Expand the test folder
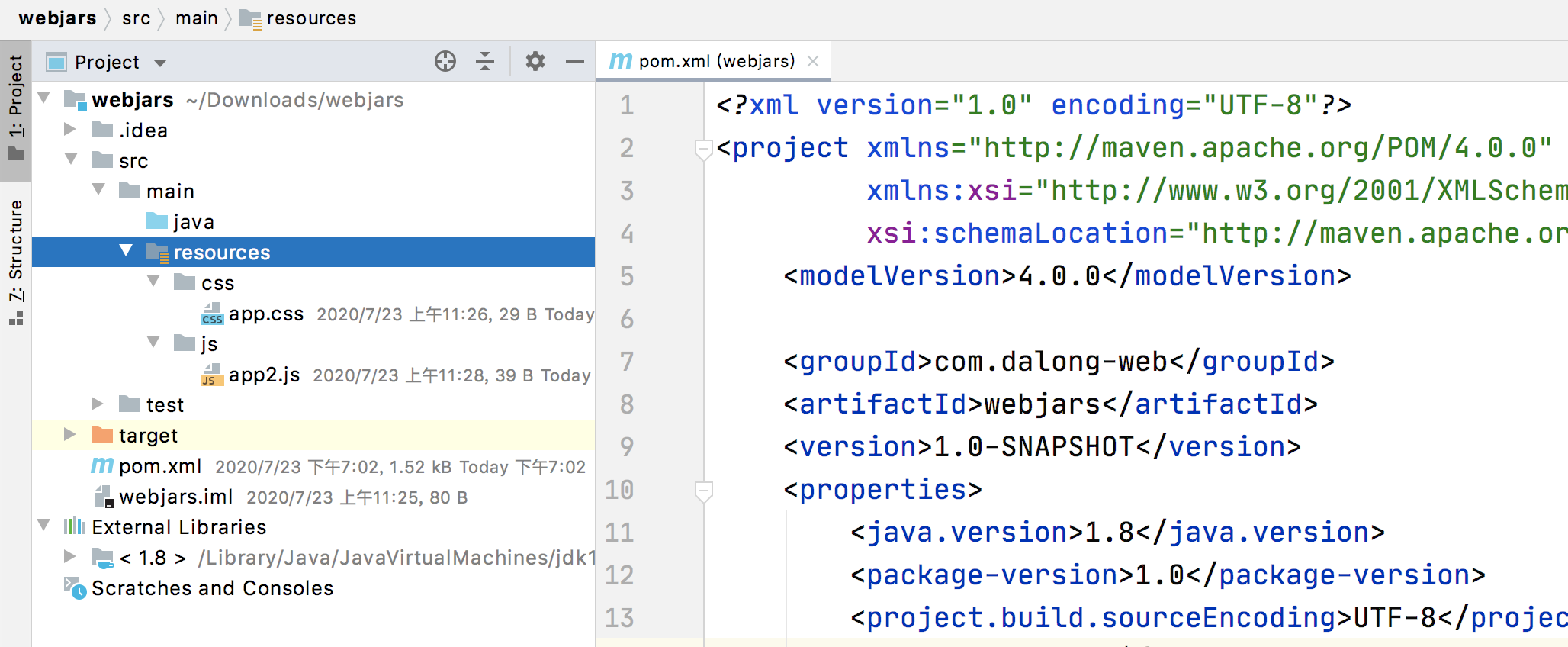This screenshot has height=647, width=1568. click(98, 404)
